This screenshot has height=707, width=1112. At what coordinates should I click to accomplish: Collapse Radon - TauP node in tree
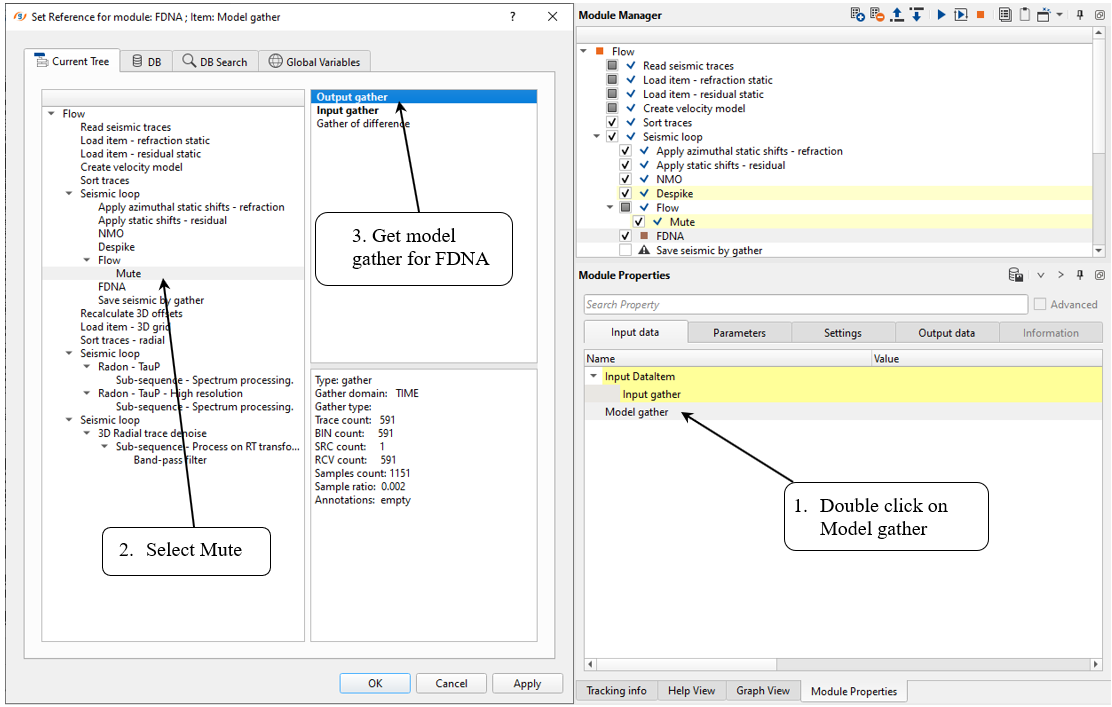[87, 367]
